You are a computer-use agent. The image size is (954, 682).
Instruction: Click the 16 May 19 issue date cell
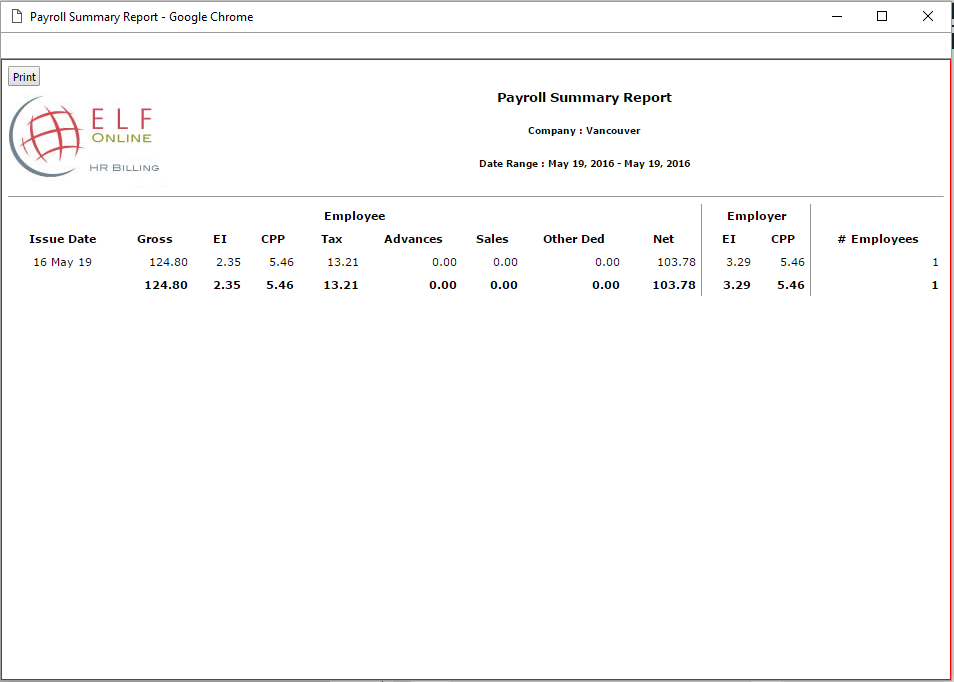(x=63, y=262)
